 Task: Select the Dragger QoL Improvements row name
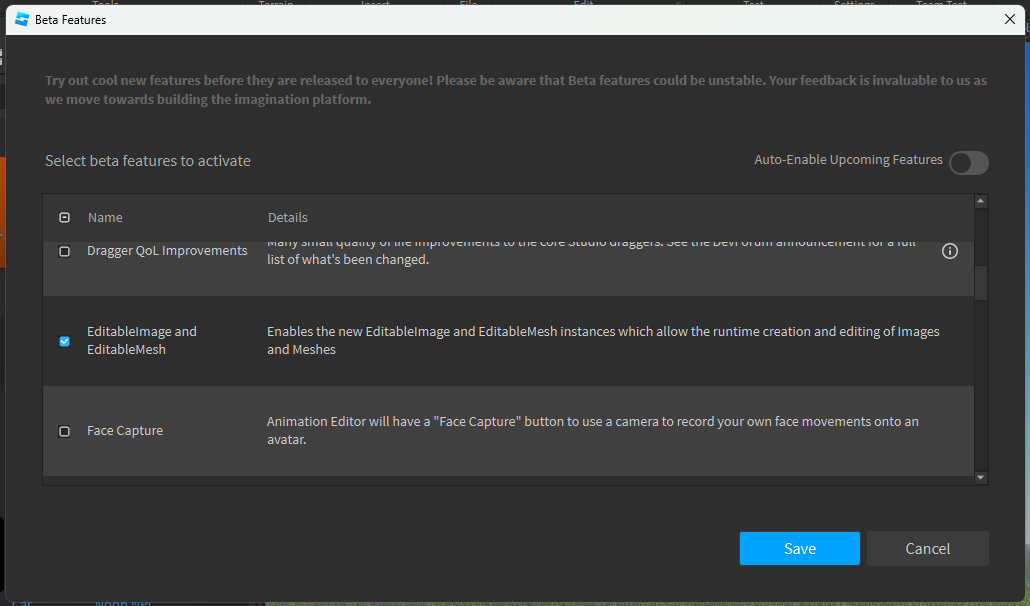click(x=167, y=251)
